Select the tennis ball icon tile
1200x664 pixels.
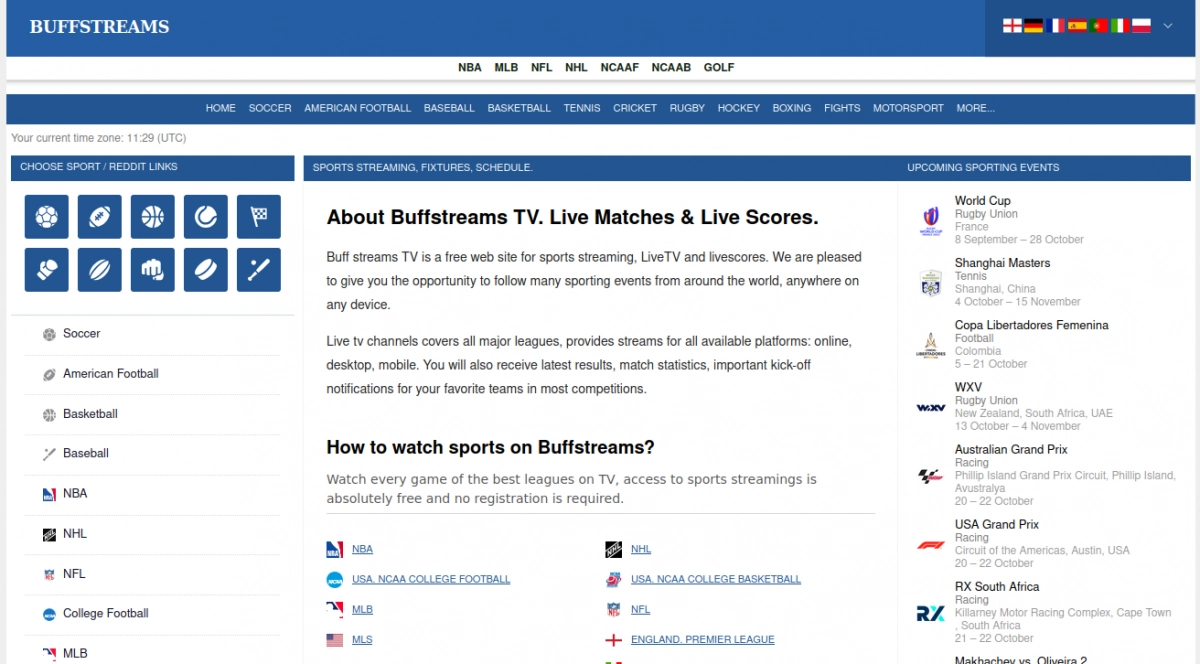[x=206, y=216]
